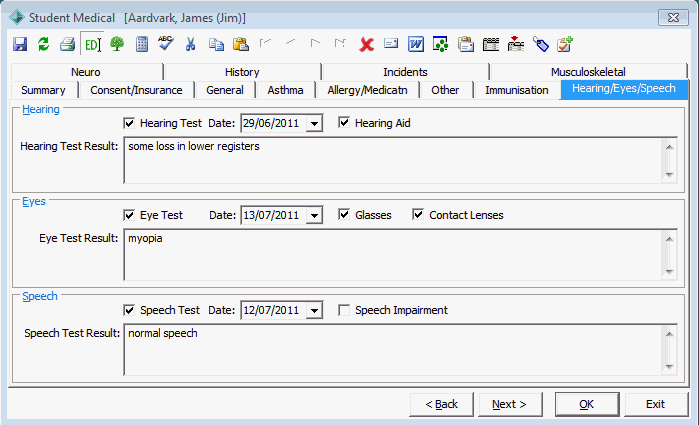Open the Allergy/Medicatn tab
Screen dimensions: 699x425
[x=367, y=90]
